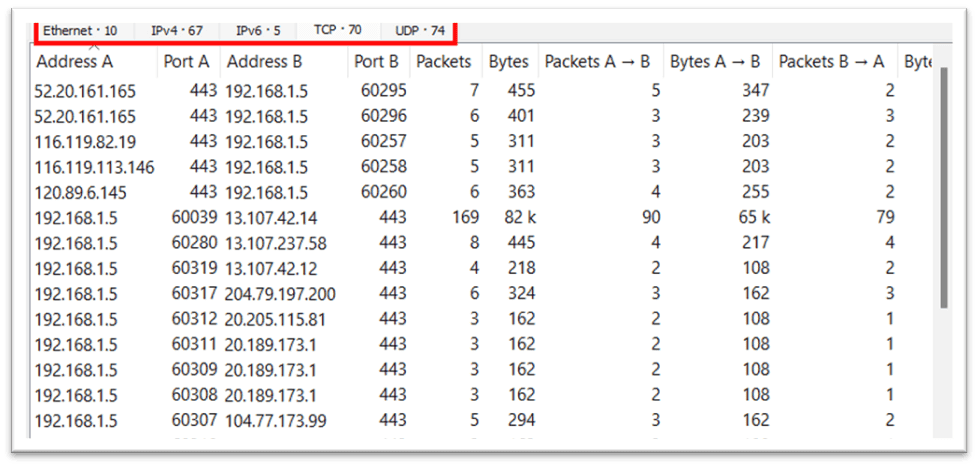This screenshot has height=467, width=978.
Task: Click the 218 bytes cell
Action: point(521,268)
